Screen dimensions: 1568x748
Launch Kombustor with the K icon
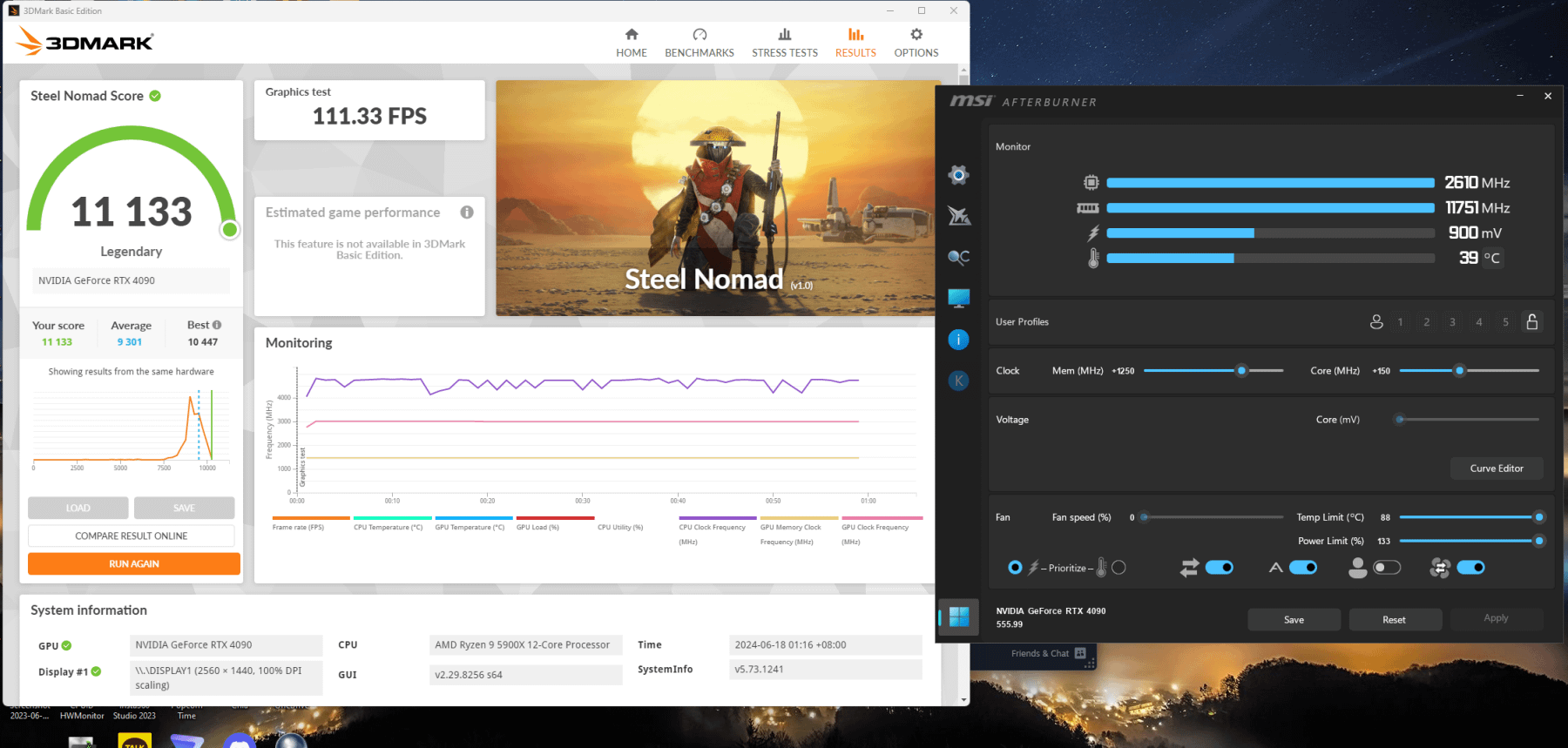pos(958,381)
